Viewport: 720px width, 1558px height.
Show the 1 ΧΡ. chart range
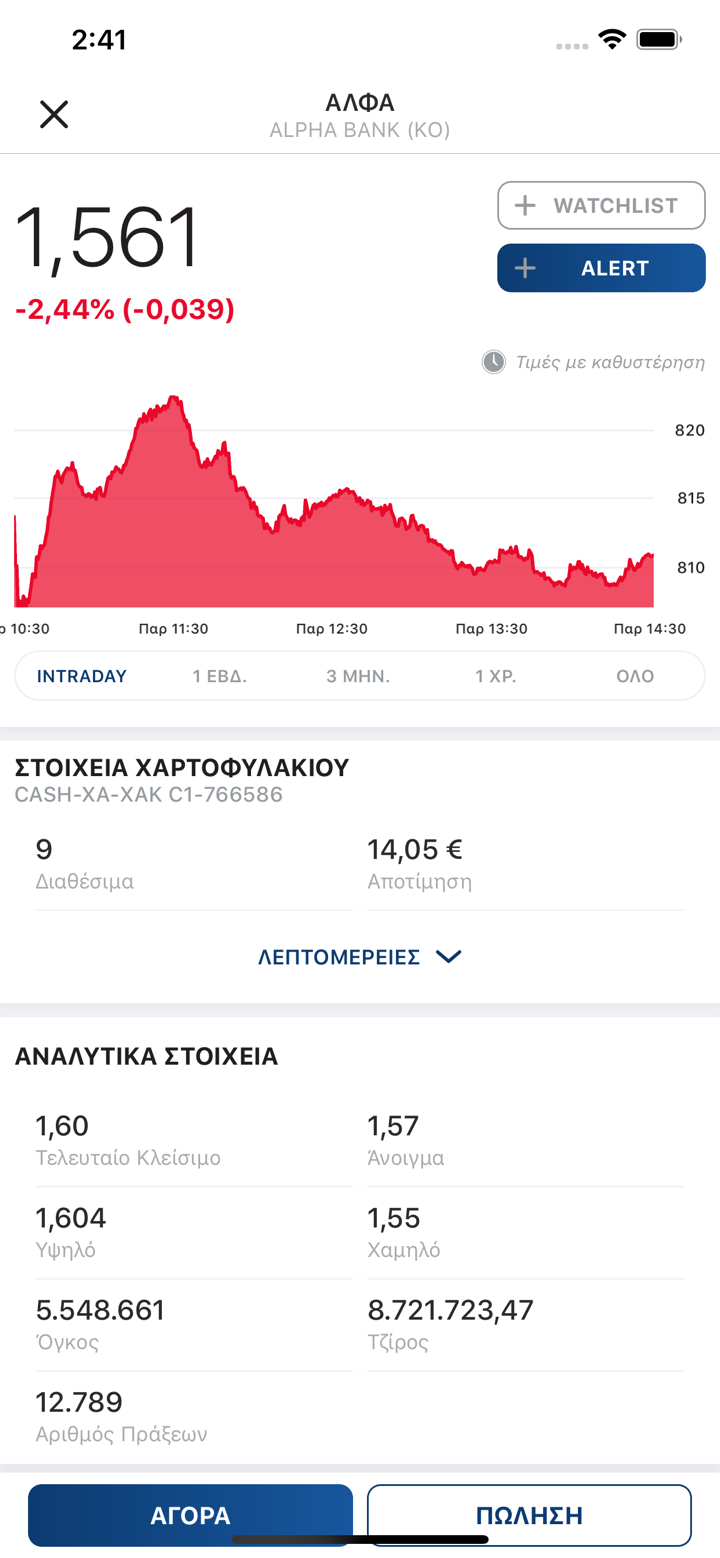[x=496, y=676]
